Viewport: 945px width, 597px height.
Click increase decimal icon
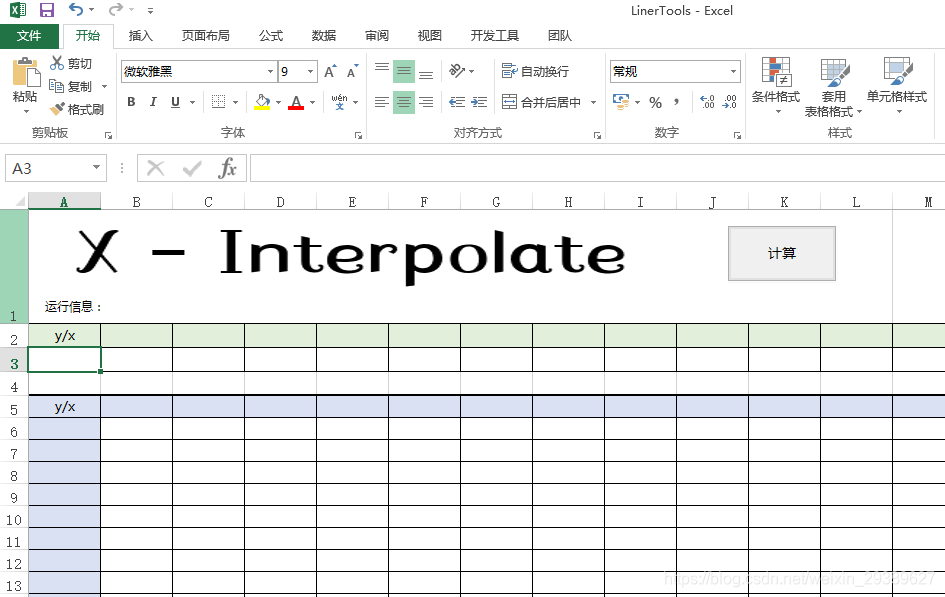pyautogui.click(x=707, y=102)
